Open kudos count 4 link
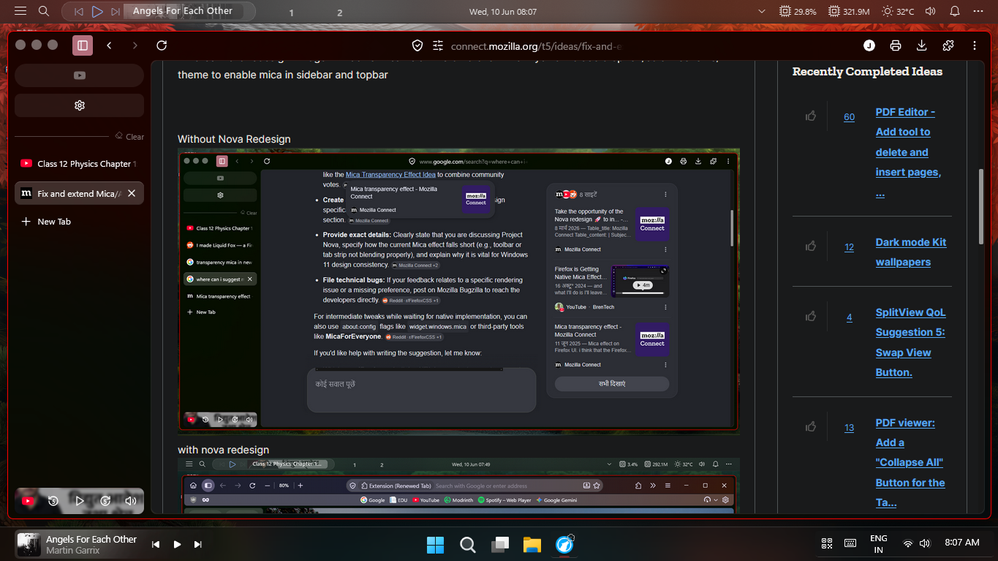Viewport: 998px width, 561px height. tap(849, 318)
